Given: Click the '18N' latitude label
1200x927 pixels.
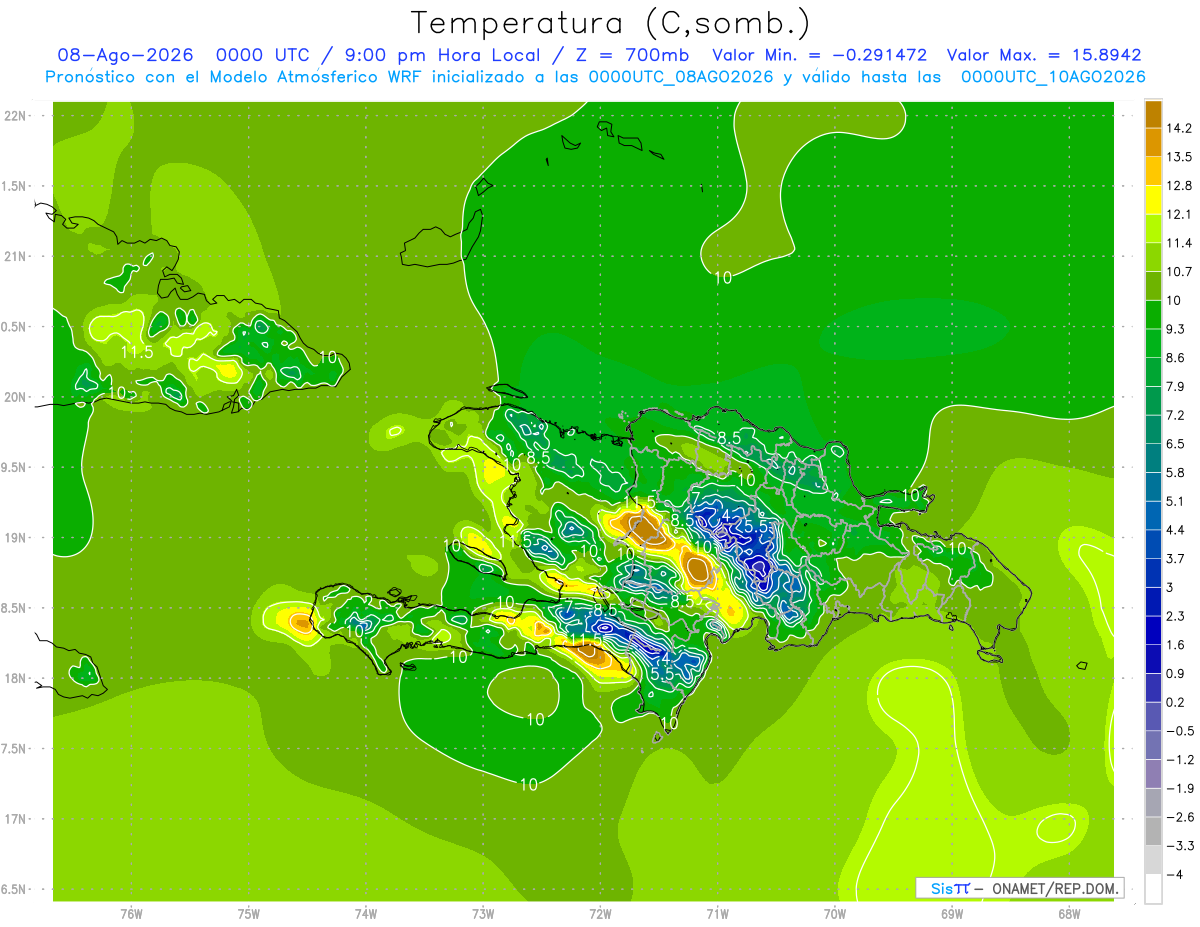Looking at the screenshot, I should point(15,678).
